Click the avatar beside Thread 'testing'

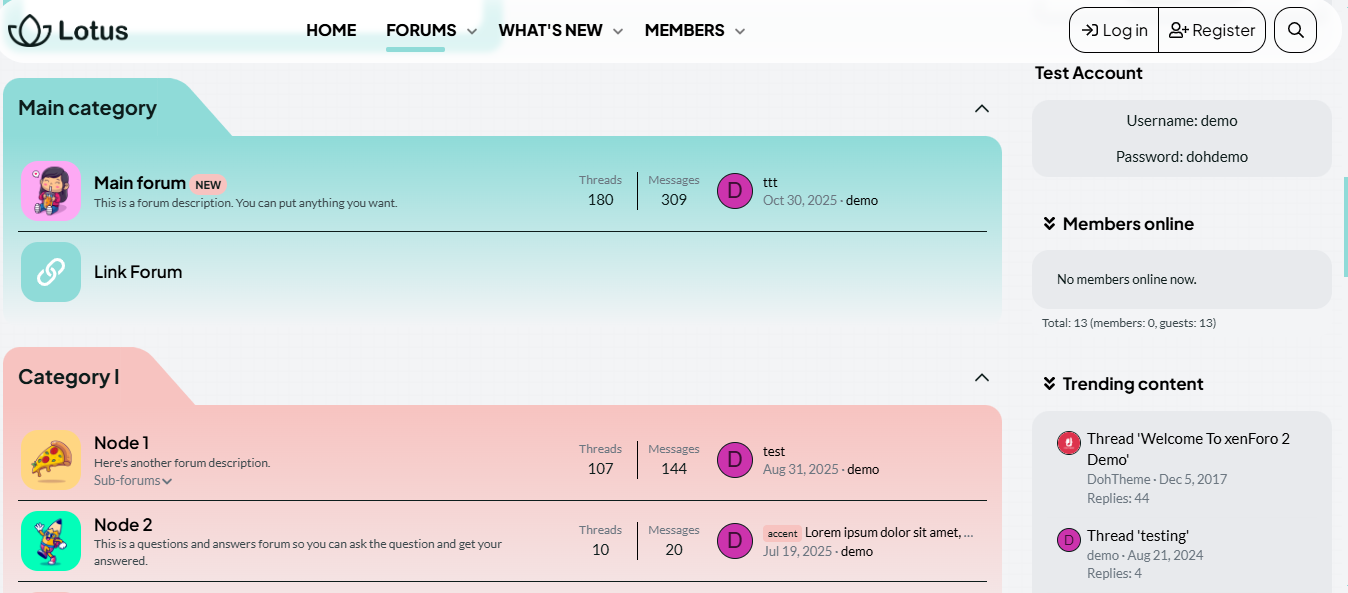tap(1069, 540)
